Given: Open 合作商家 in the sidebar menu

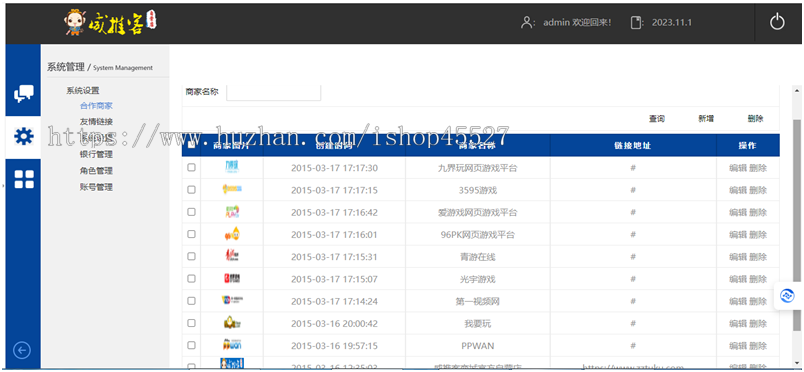Looking at the screenshot, I should tap(96, 106).
